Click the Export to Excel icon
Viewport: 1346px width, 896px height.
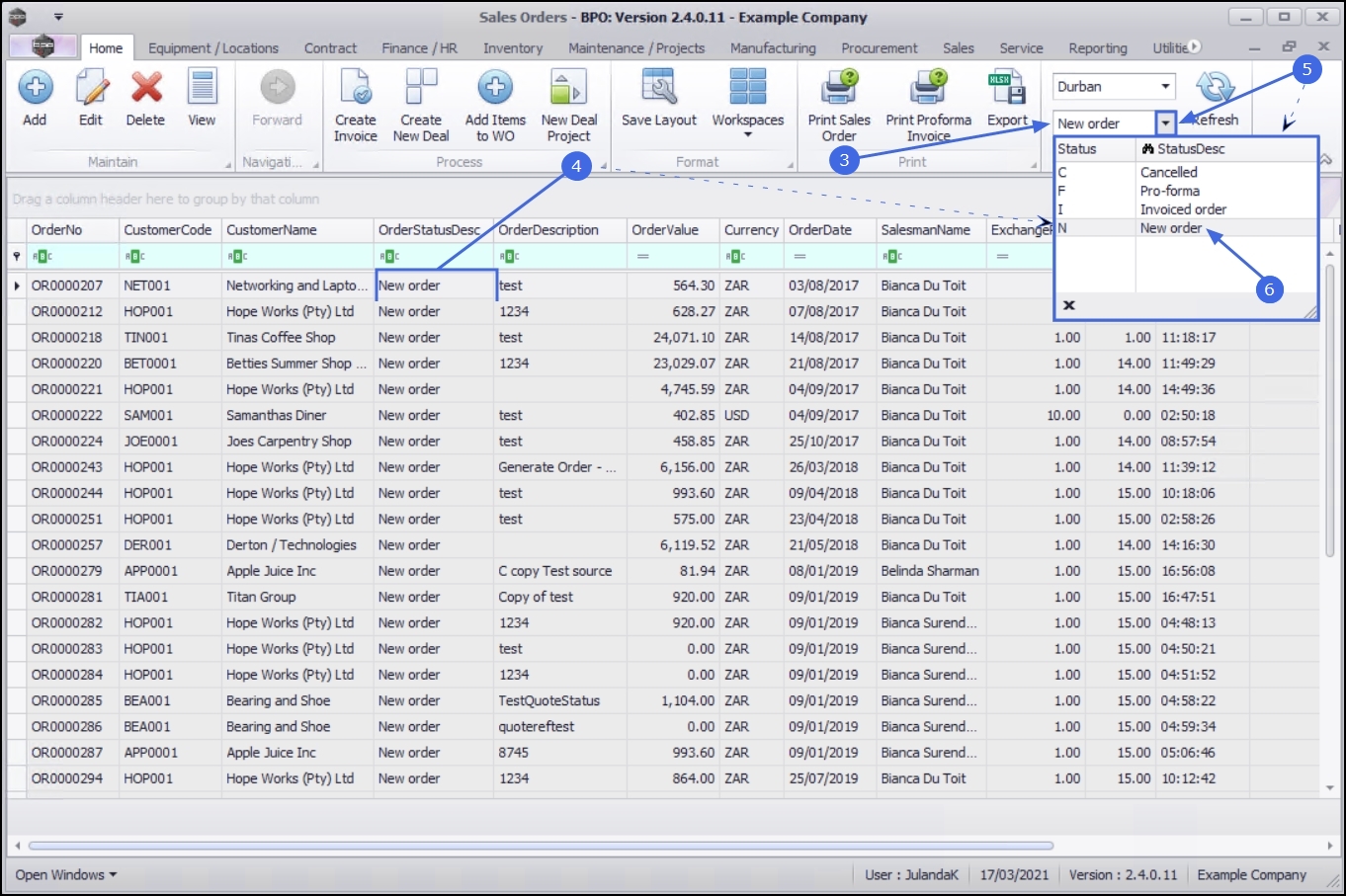pos(1007,88)
